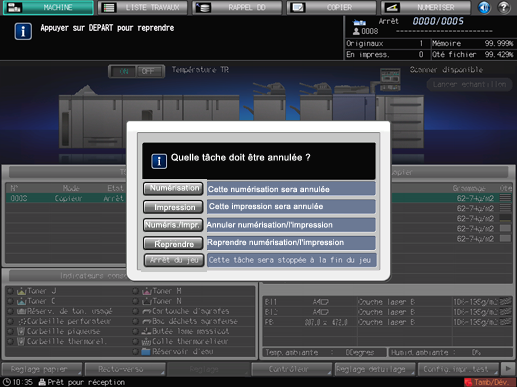Image resolution: width=517 pixels, height=387 pixels.
Task: Turn Température TR OFF
Action: [150, 71]
